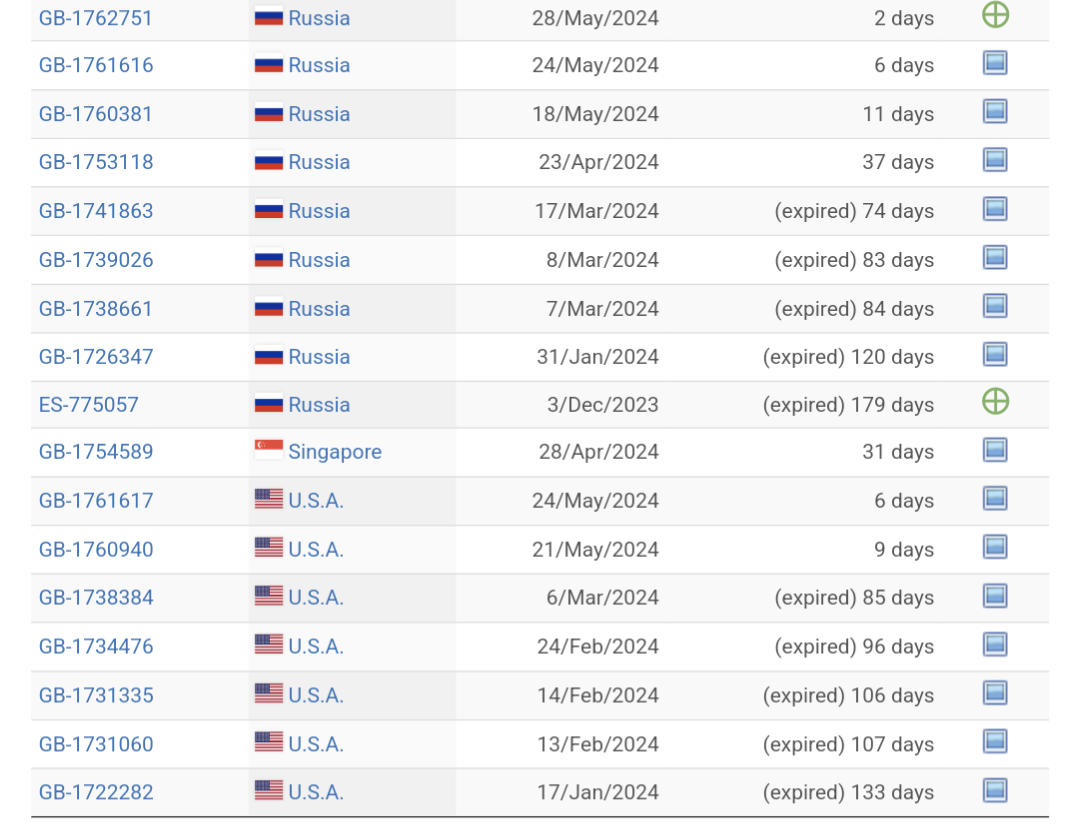Click picture icon in GB-1754589 Singapore row
This screenshot has height=835, width=1079.
point(995,450)
